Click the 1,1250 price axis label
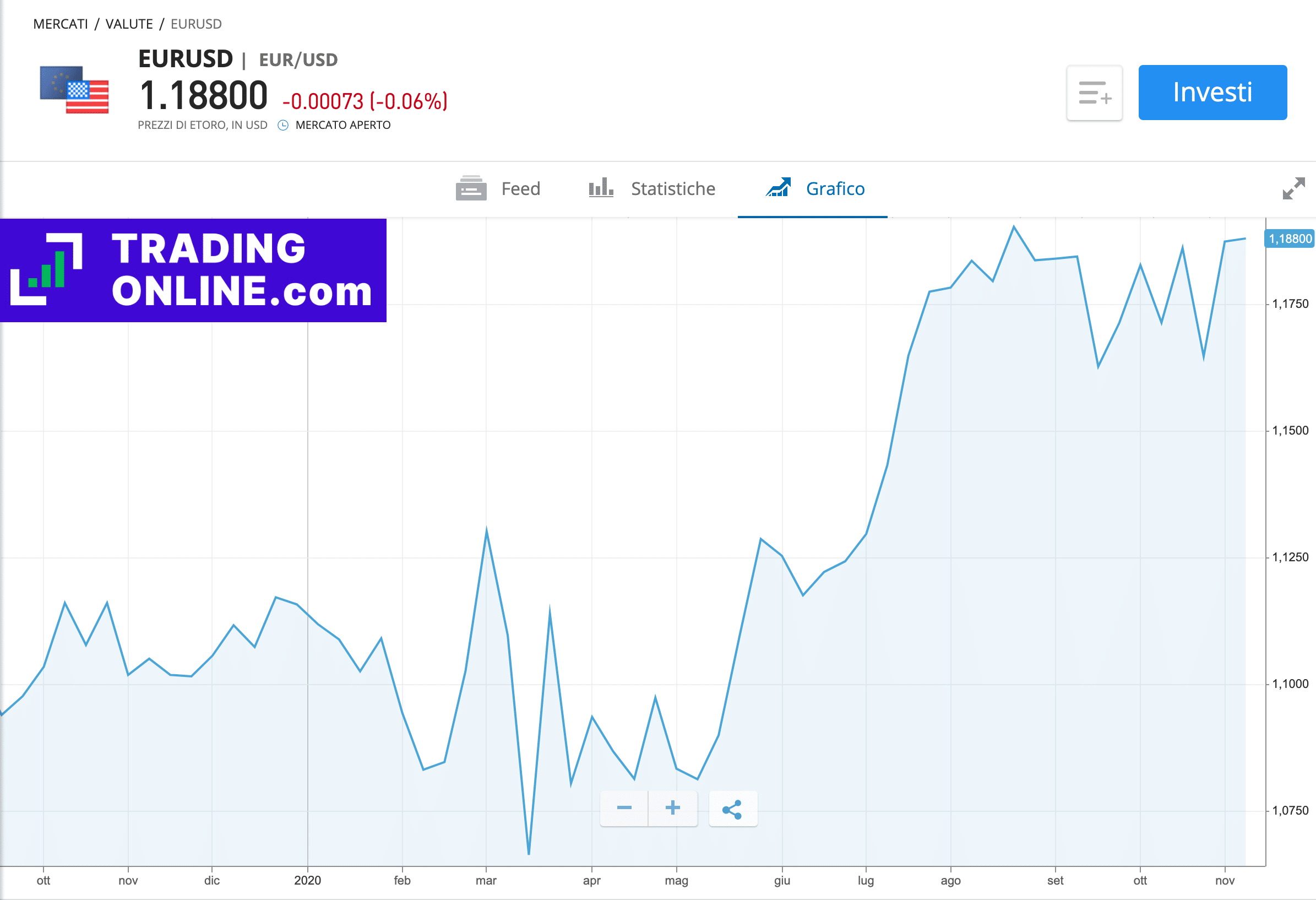This screenshot has height=900, width=1316. 1291,557
